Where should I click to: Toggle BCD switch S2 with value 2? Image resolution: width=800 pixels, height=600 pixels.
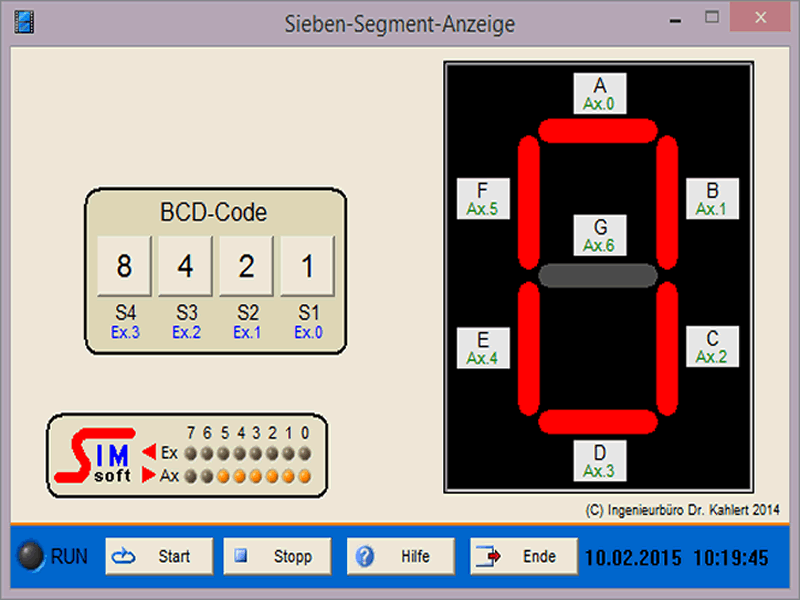click(x=246, y=266)
